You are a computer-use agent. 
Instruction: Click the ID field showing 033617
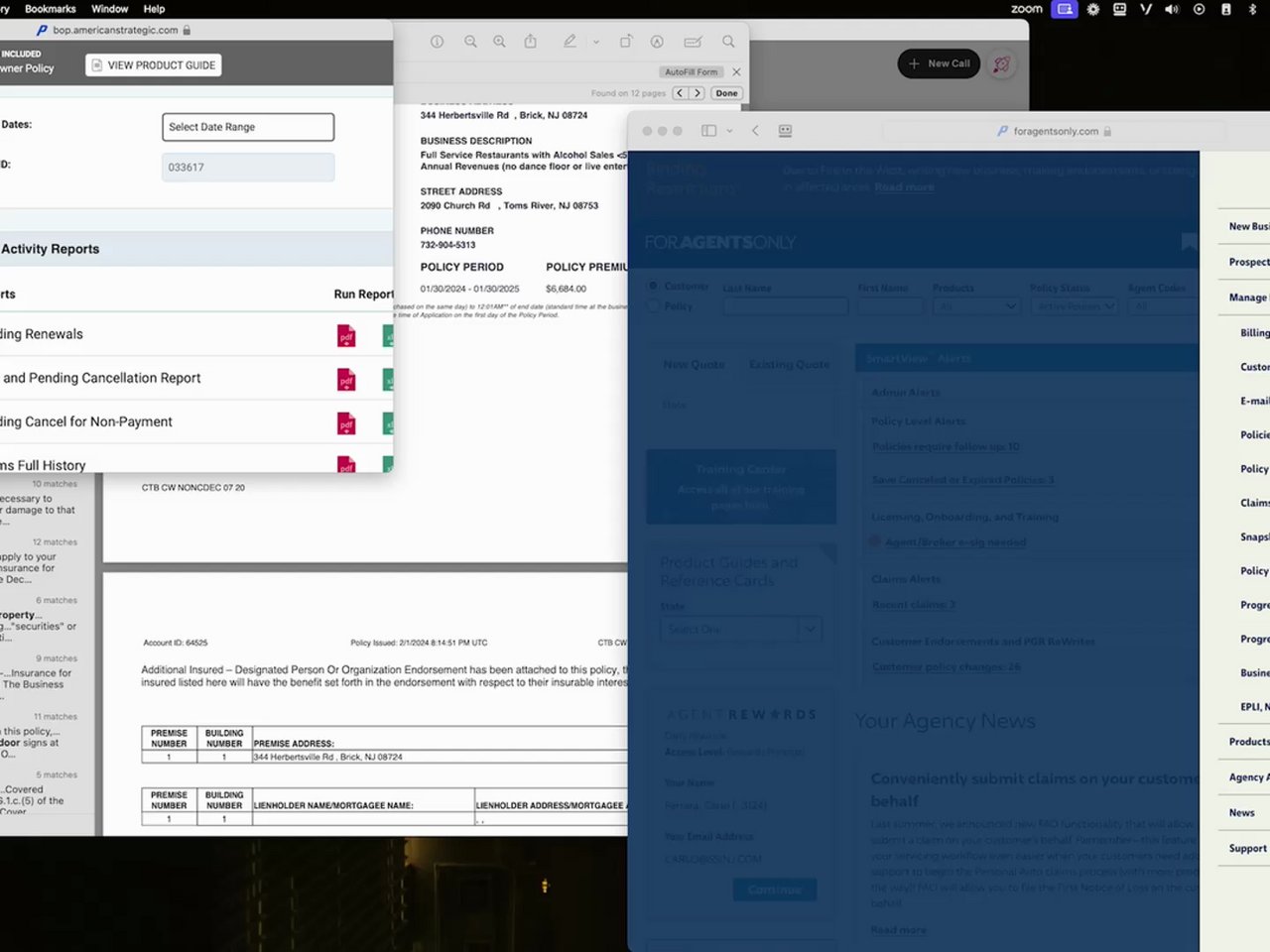click(248, 167)
